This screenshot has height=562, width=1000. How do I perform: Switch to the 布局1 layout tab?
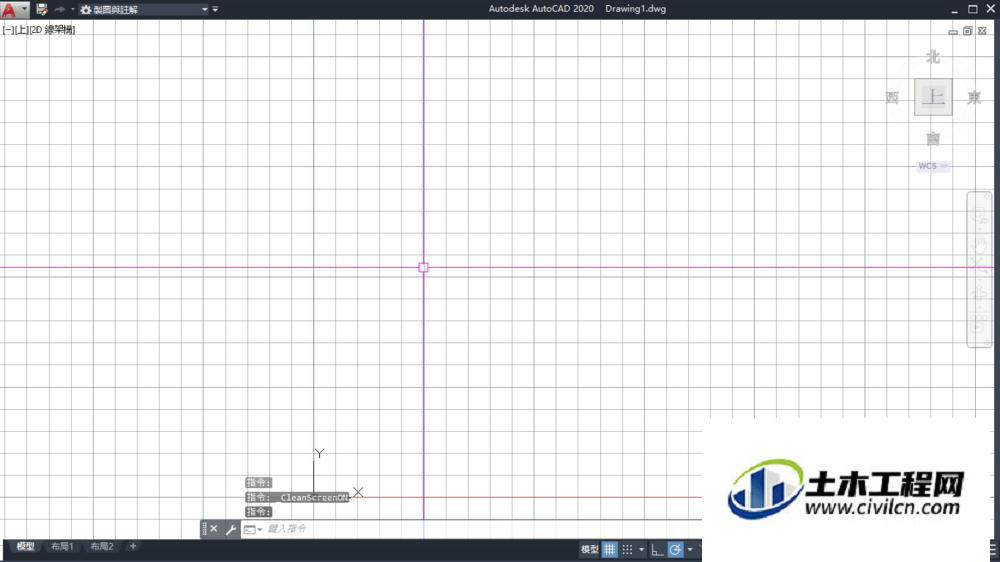62,547
